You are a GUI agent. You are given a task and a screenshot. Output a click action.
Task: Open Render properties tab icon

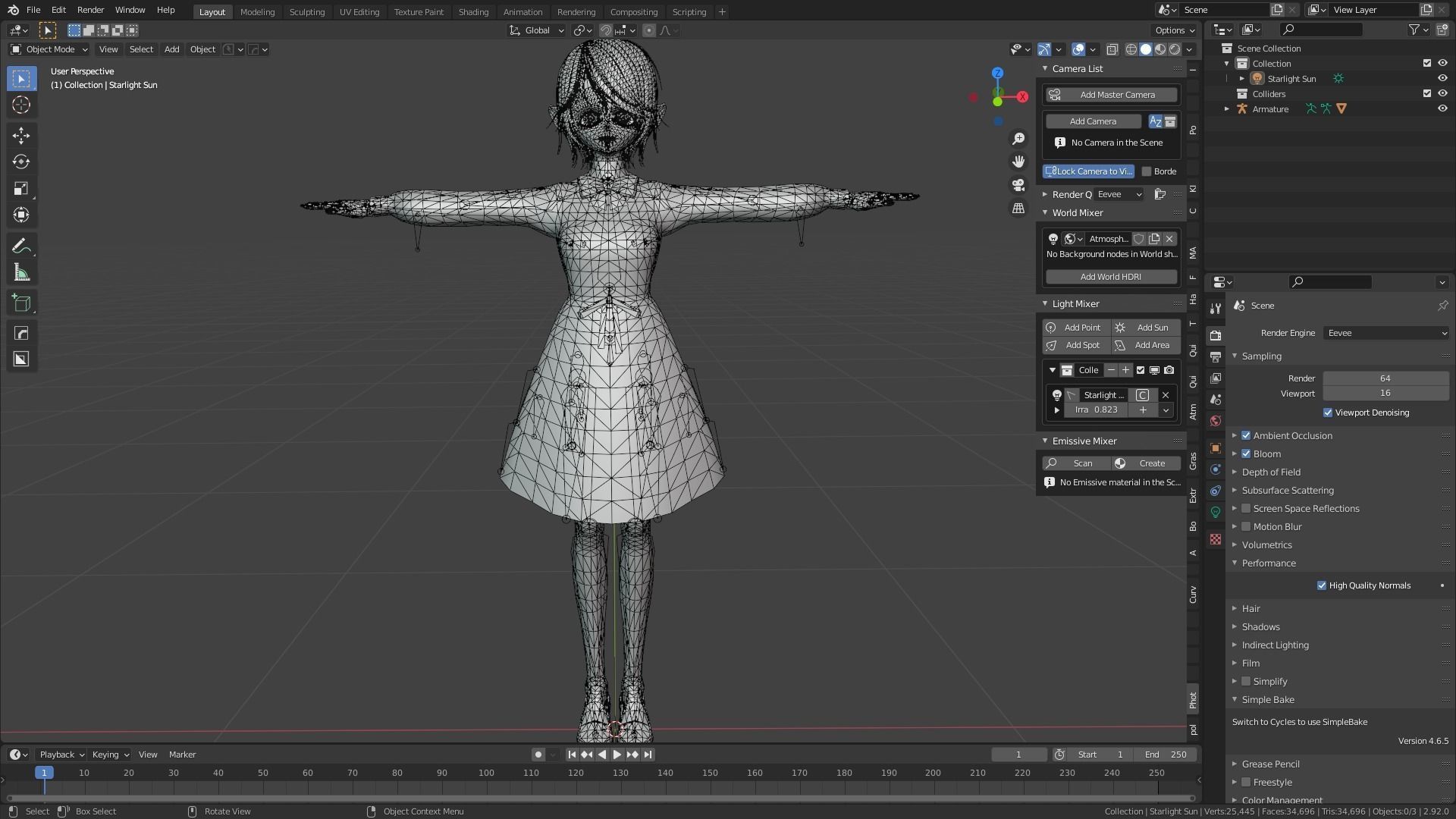pos(1216,335)
